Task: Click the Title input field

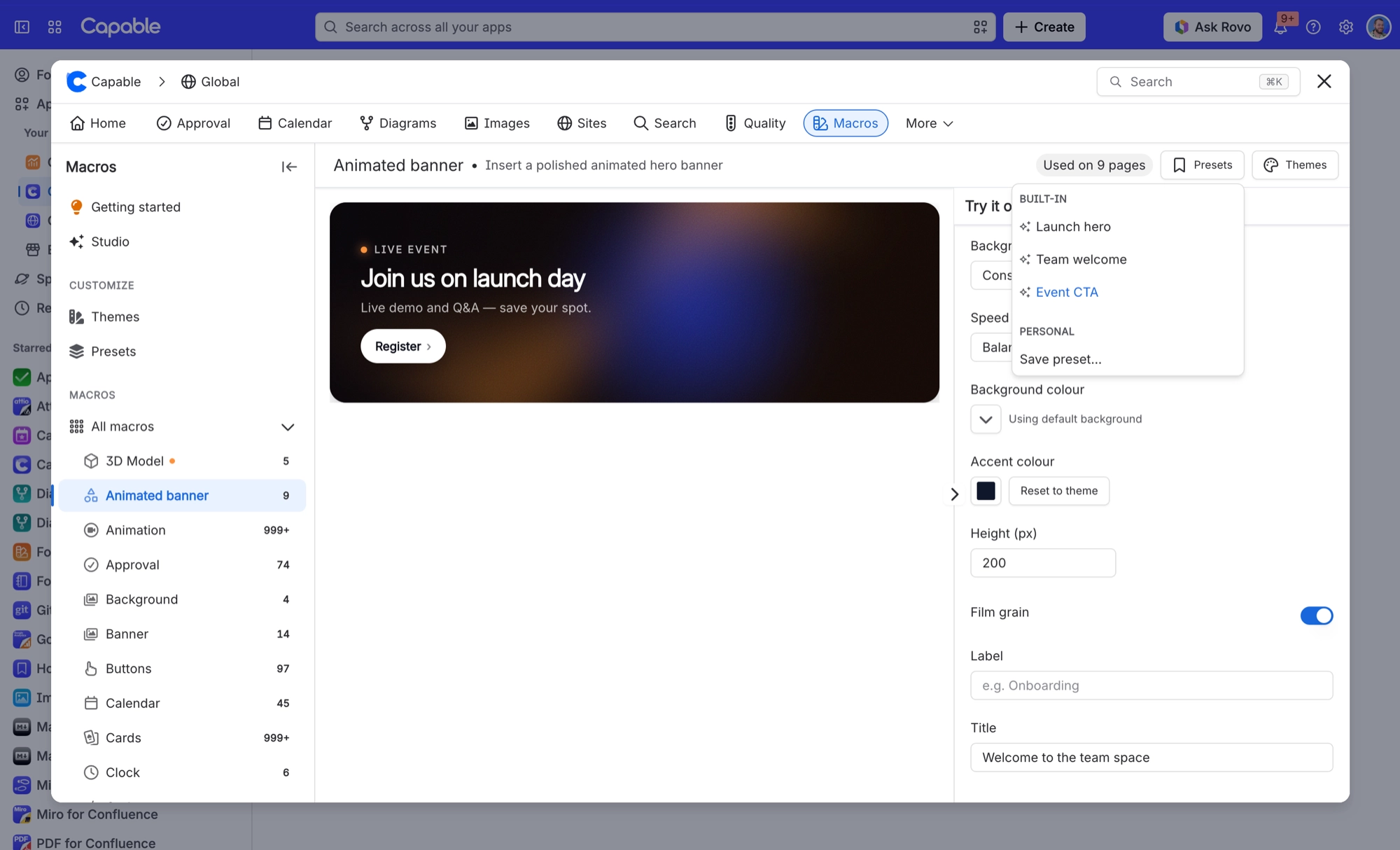Action: pyautogui.click(x=1151, y=758)
